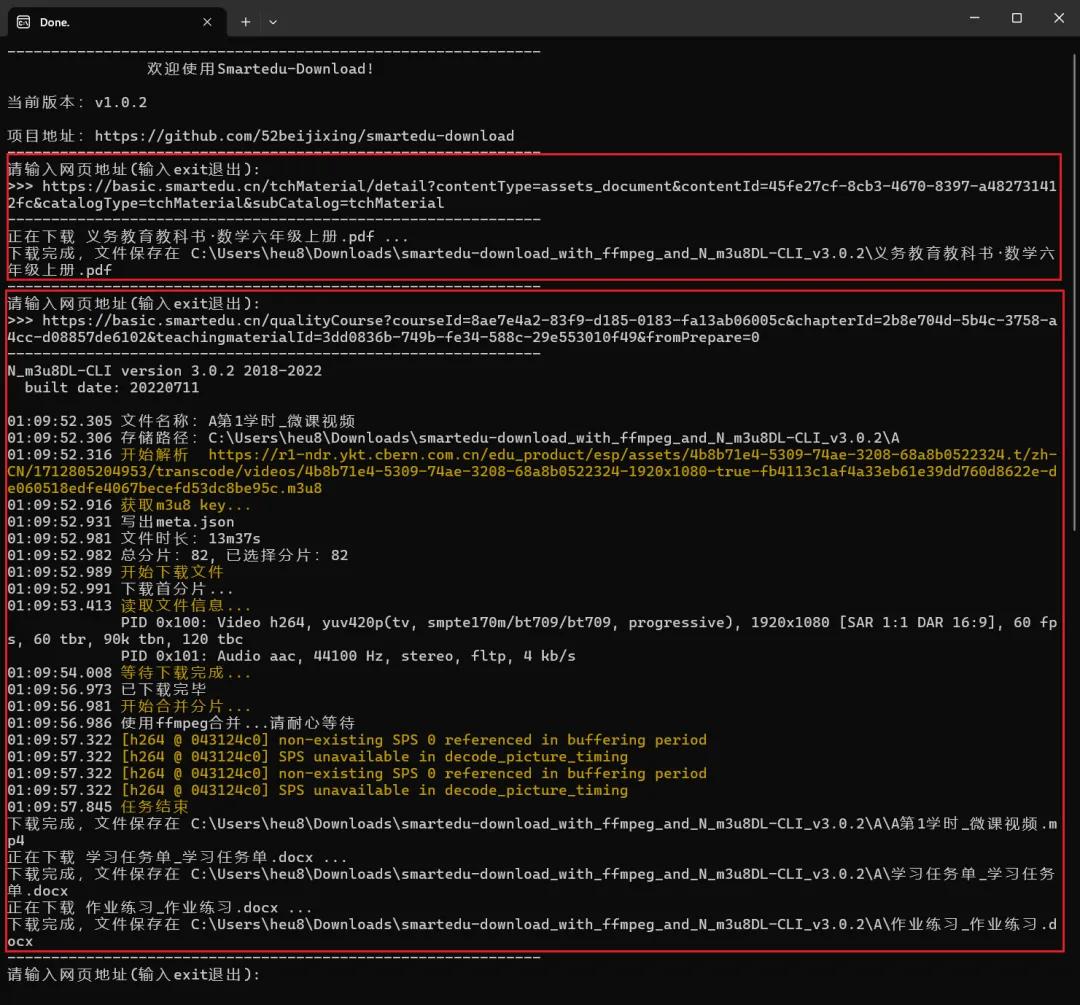
Task: Minimize the terminal window
Action: [974, 18]
